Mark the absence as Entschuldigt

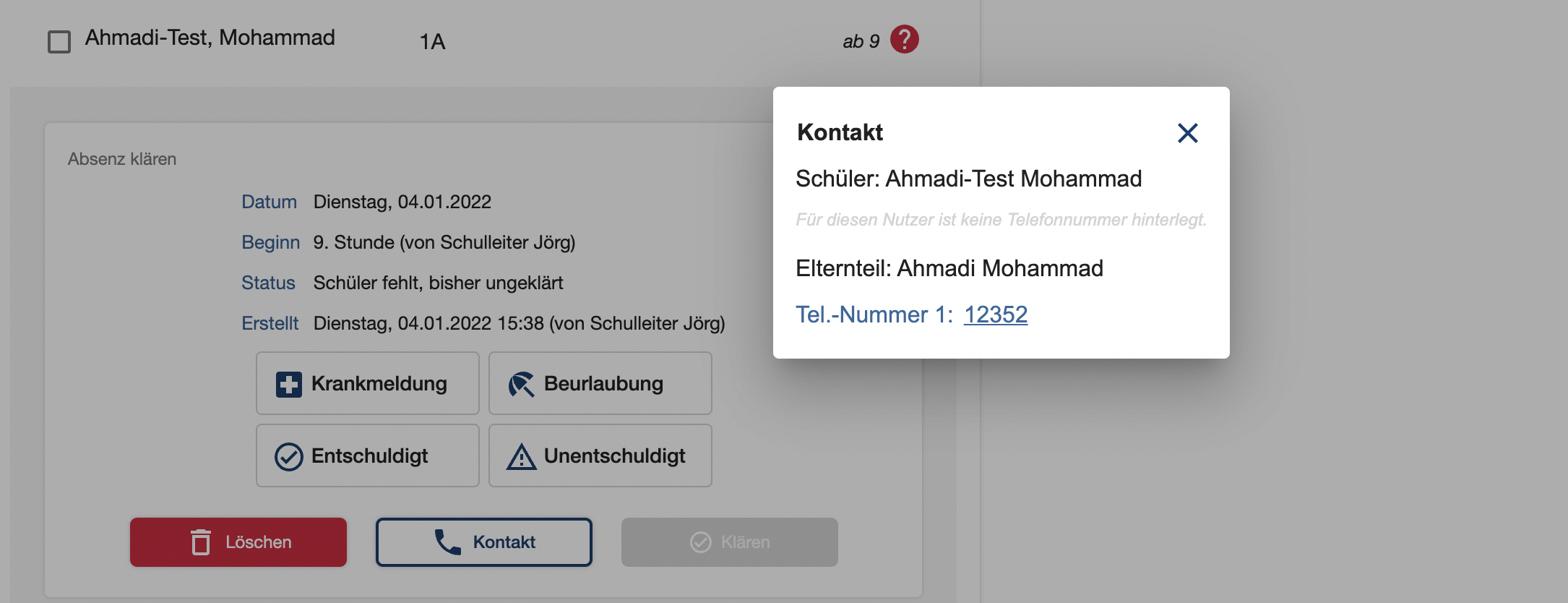tap(368, 456)
